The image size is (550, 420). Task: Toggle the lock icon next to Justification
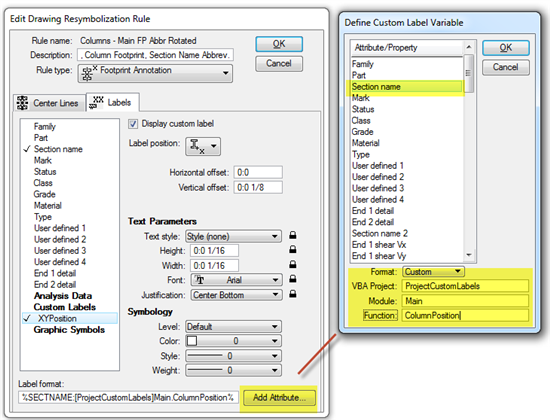coord(293,294)
